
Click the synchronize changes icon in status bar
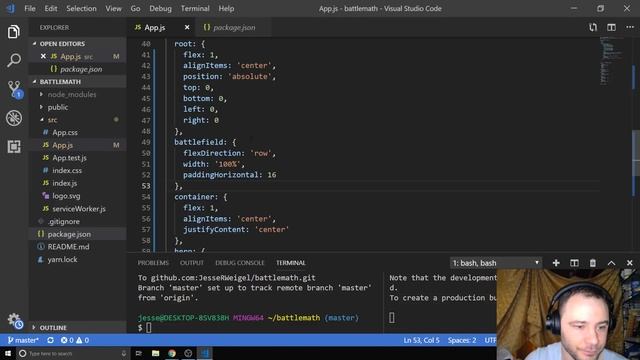point(50,340)
